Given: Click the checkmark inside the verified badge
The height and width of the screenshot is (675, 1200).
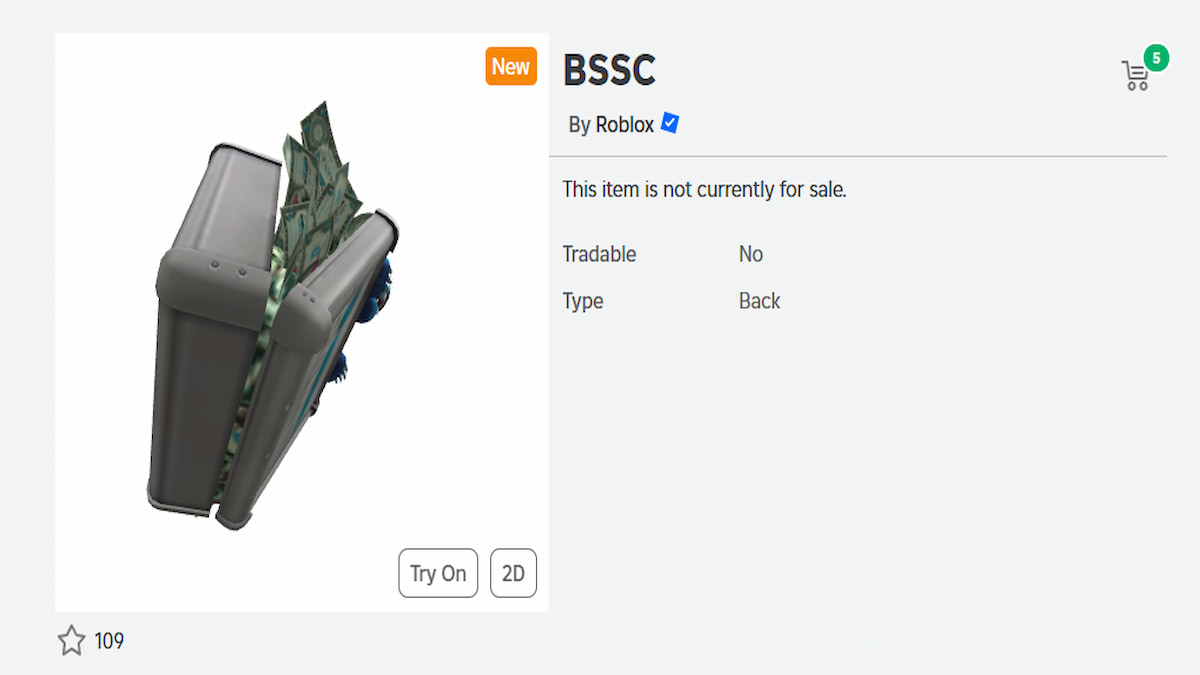Looking at the screenshot, I should point(670,123).
